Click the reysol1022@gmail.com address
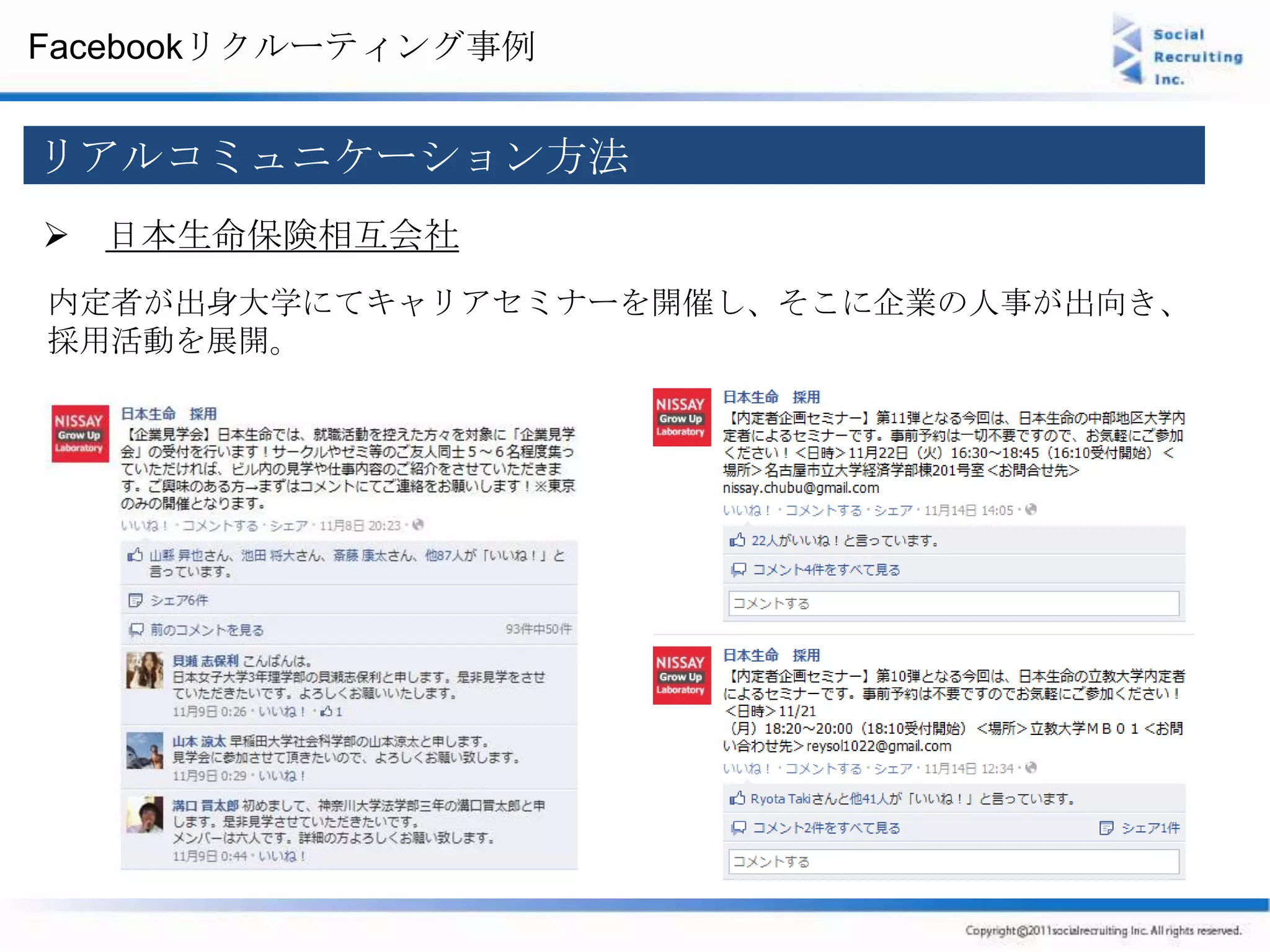The image size is (1270, 952). [879, 746]
